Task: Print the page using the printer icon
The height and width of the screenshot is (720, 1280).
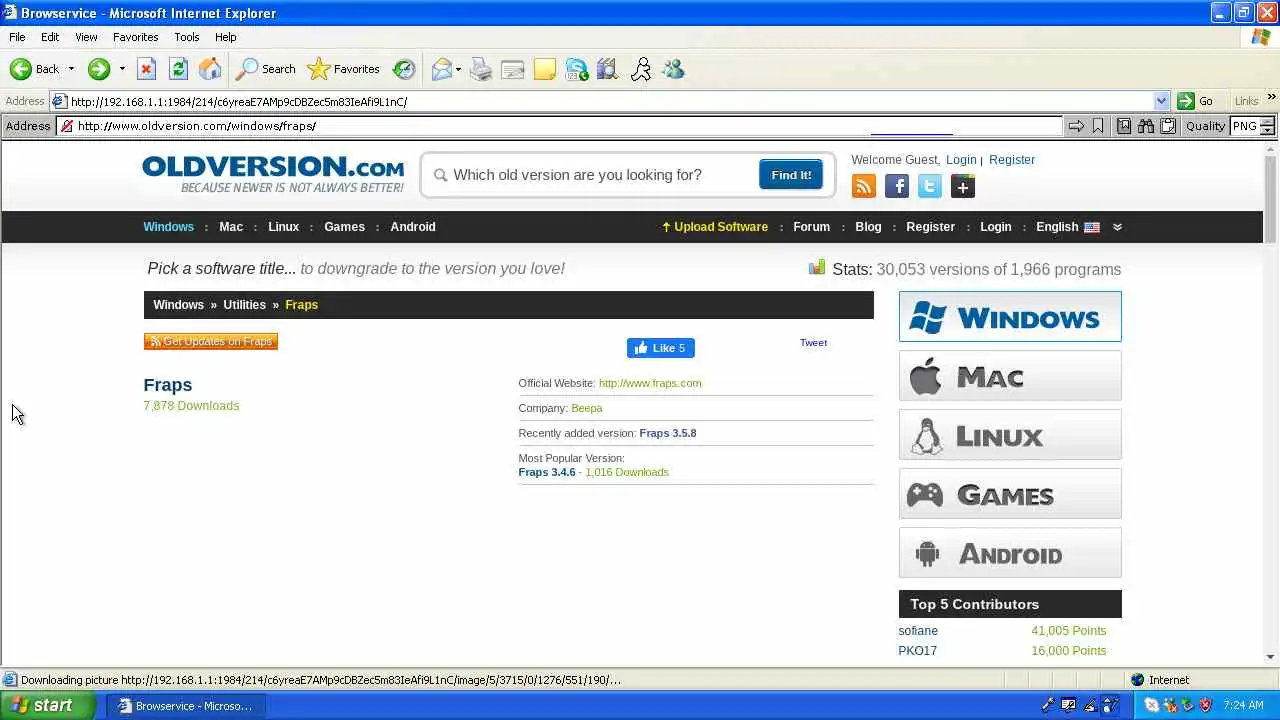Action: pyautogui.click(x=481, y=69)
